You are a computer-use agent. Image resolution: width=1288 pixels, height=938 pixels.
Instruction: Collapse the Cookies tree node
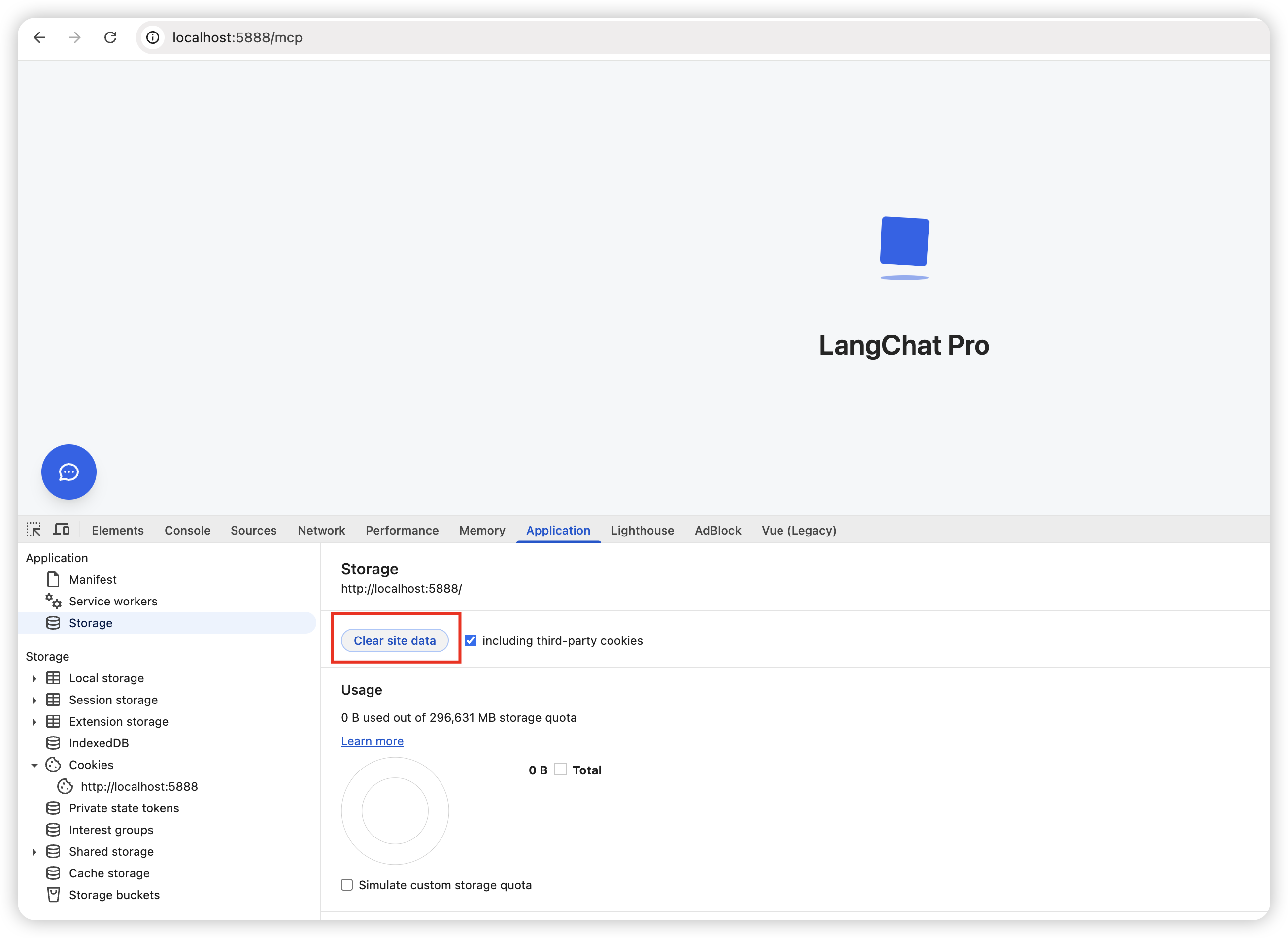[34, 766]
